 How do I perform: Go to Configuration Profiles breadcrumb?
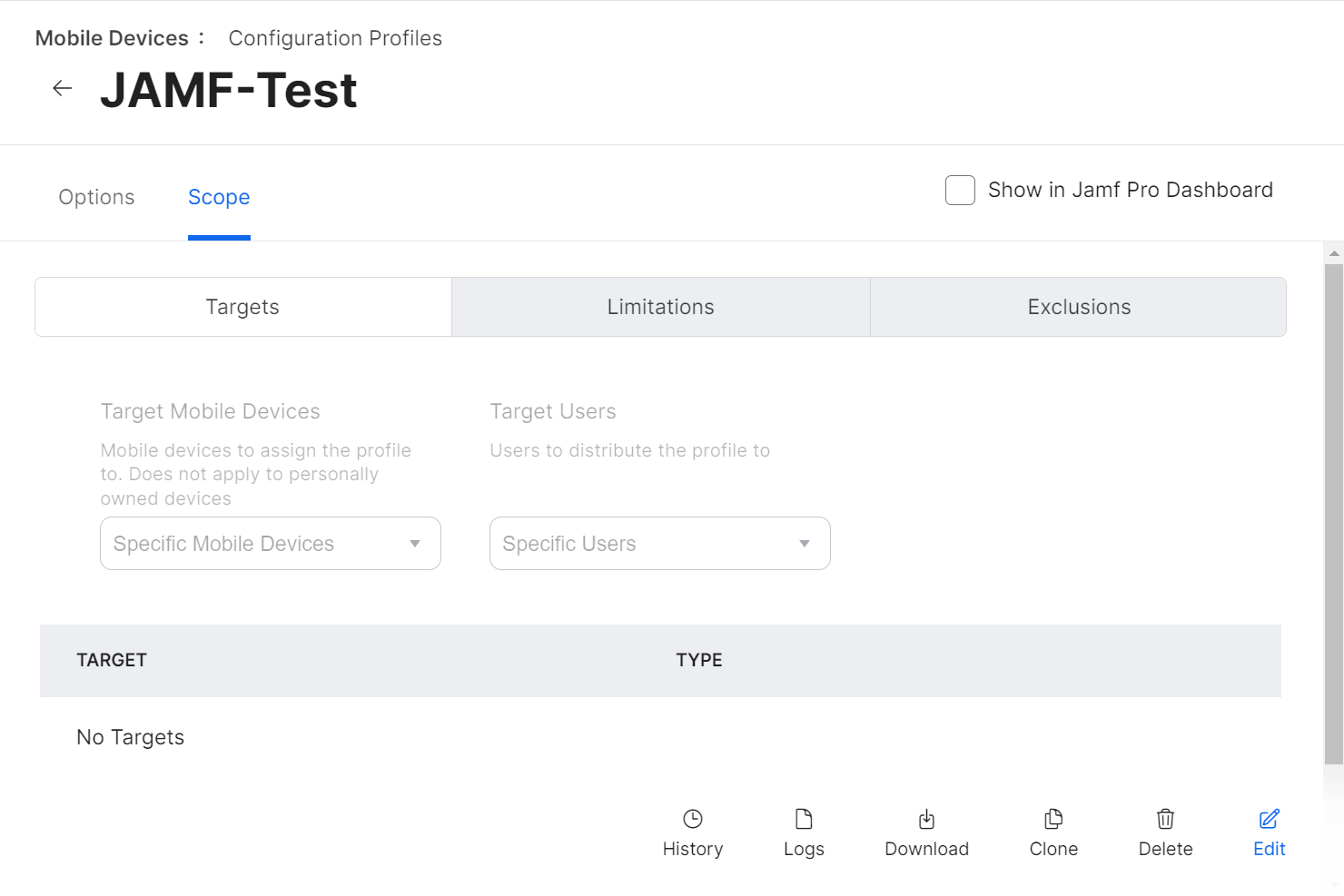coord(335,38)
